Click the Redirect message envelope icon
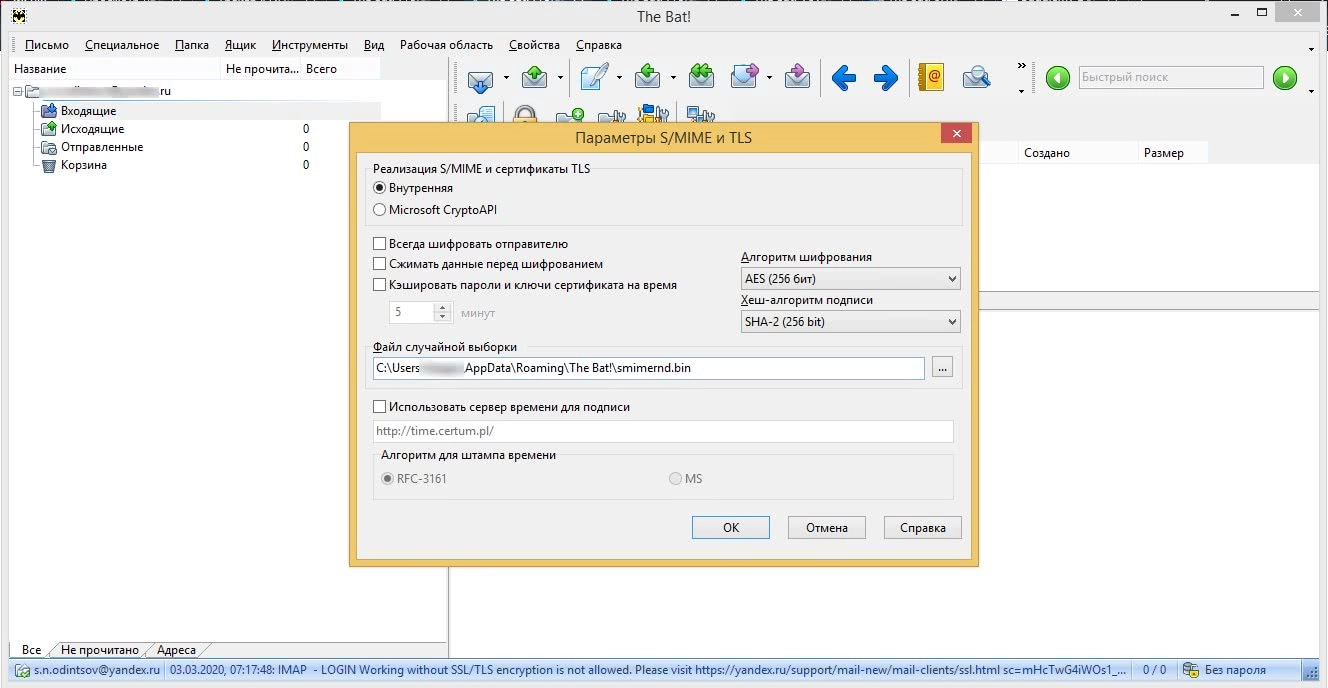The width and height of the screenshot is (1328, 688). pos(797,78)
